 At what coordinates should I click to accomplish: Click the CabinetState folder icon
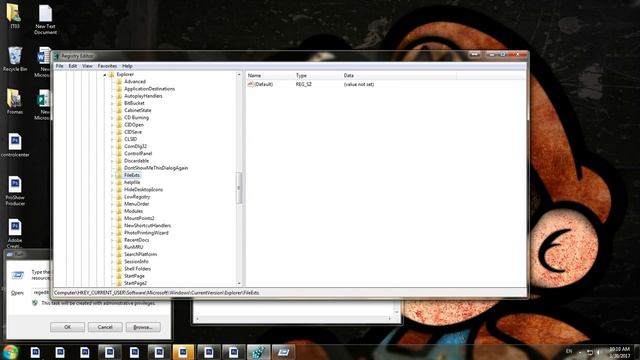point(119,110)
